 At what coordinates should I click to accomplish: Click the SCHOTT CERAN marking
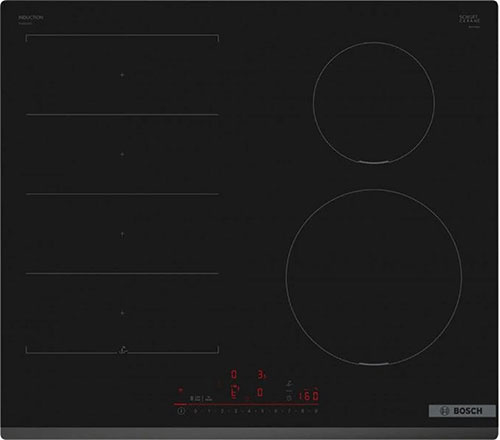coord(469,19)
